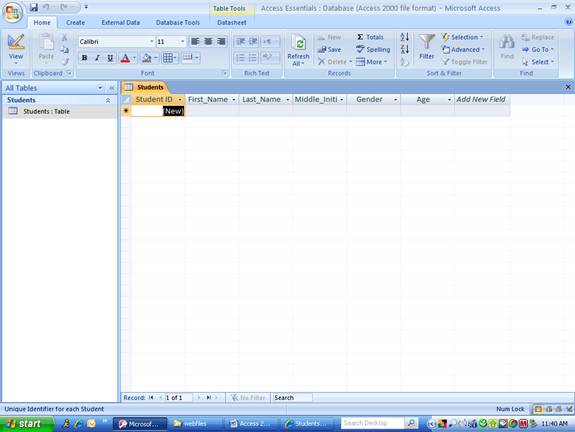
Task: Click Save record button
Action: click(330, 50)
